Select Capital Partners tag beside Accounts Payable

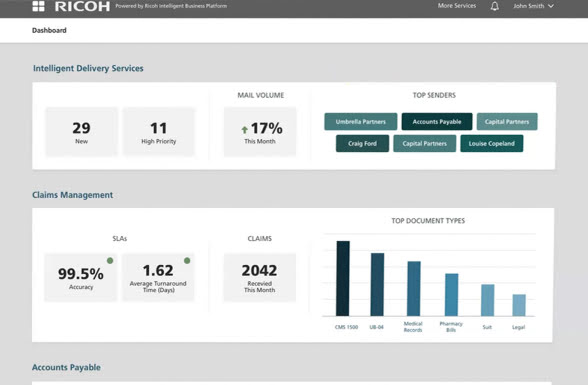pos(507,121)
